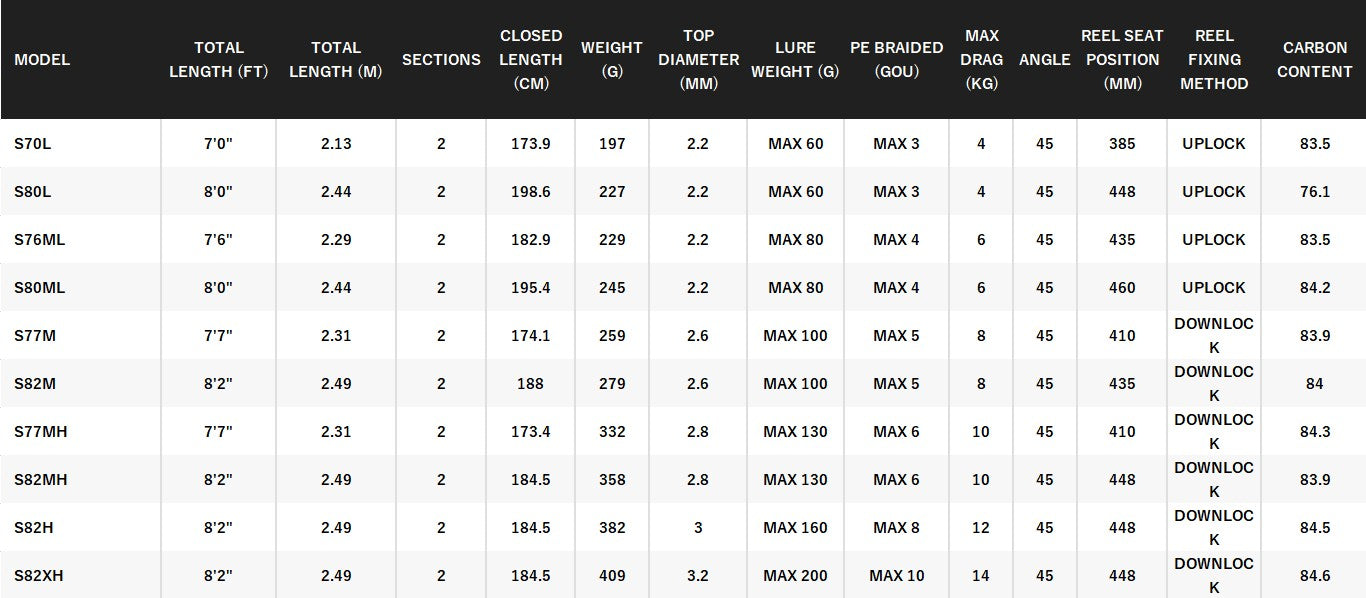Click the 76.1 carbon content cell

tap(1314, 192)
